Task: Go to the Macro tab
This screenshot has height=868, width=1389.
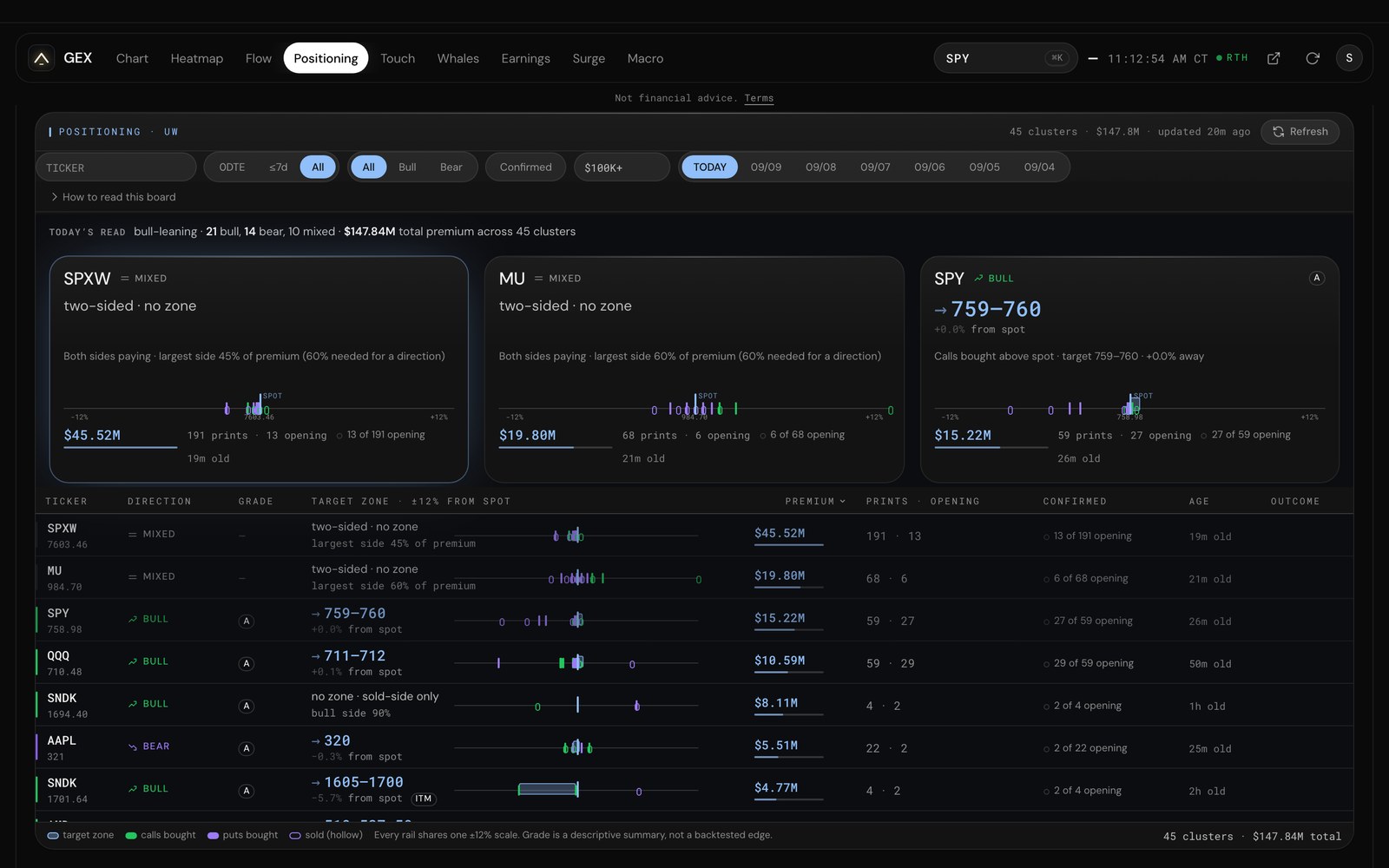Action: (x=645, y=58)
